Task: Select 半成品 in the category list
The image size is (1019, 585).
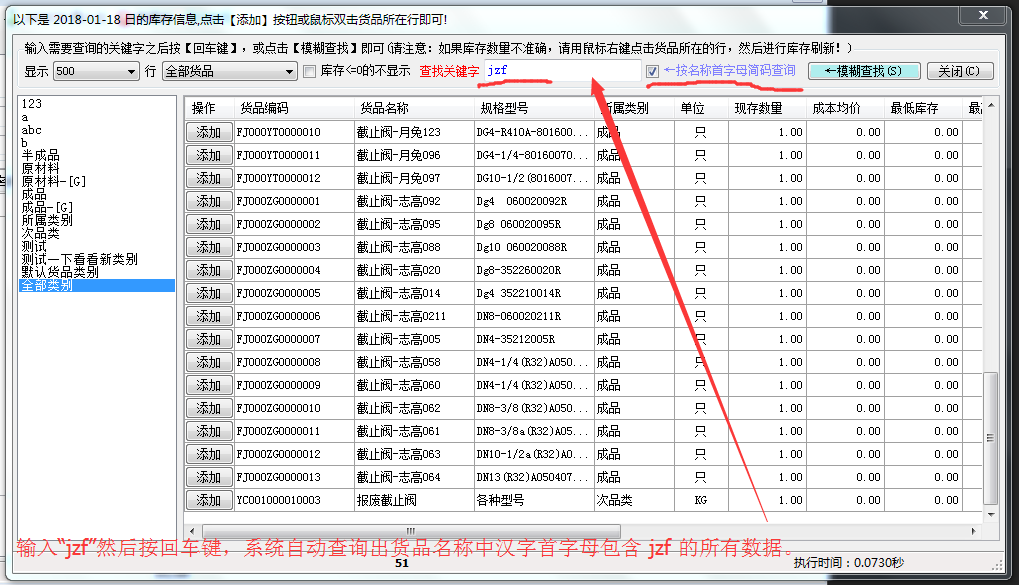Action: coord(40,155)
